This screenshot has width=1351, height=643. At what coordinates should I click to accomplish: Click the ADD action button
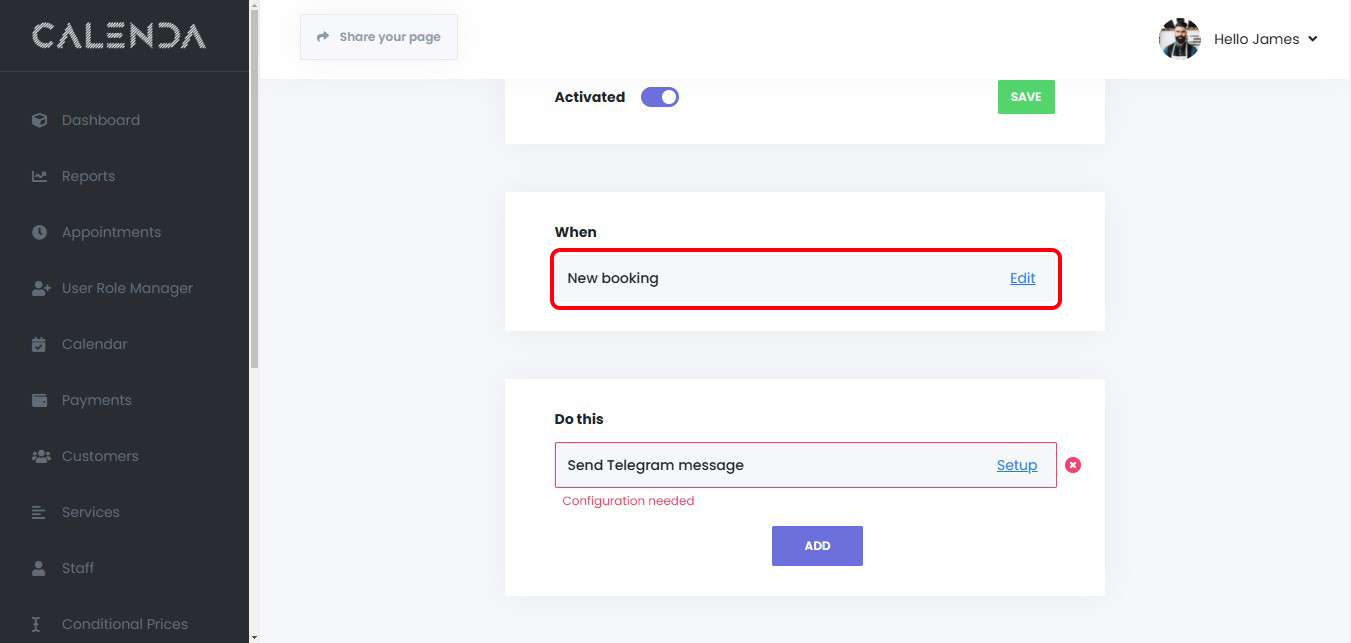(x=817, y=546)
